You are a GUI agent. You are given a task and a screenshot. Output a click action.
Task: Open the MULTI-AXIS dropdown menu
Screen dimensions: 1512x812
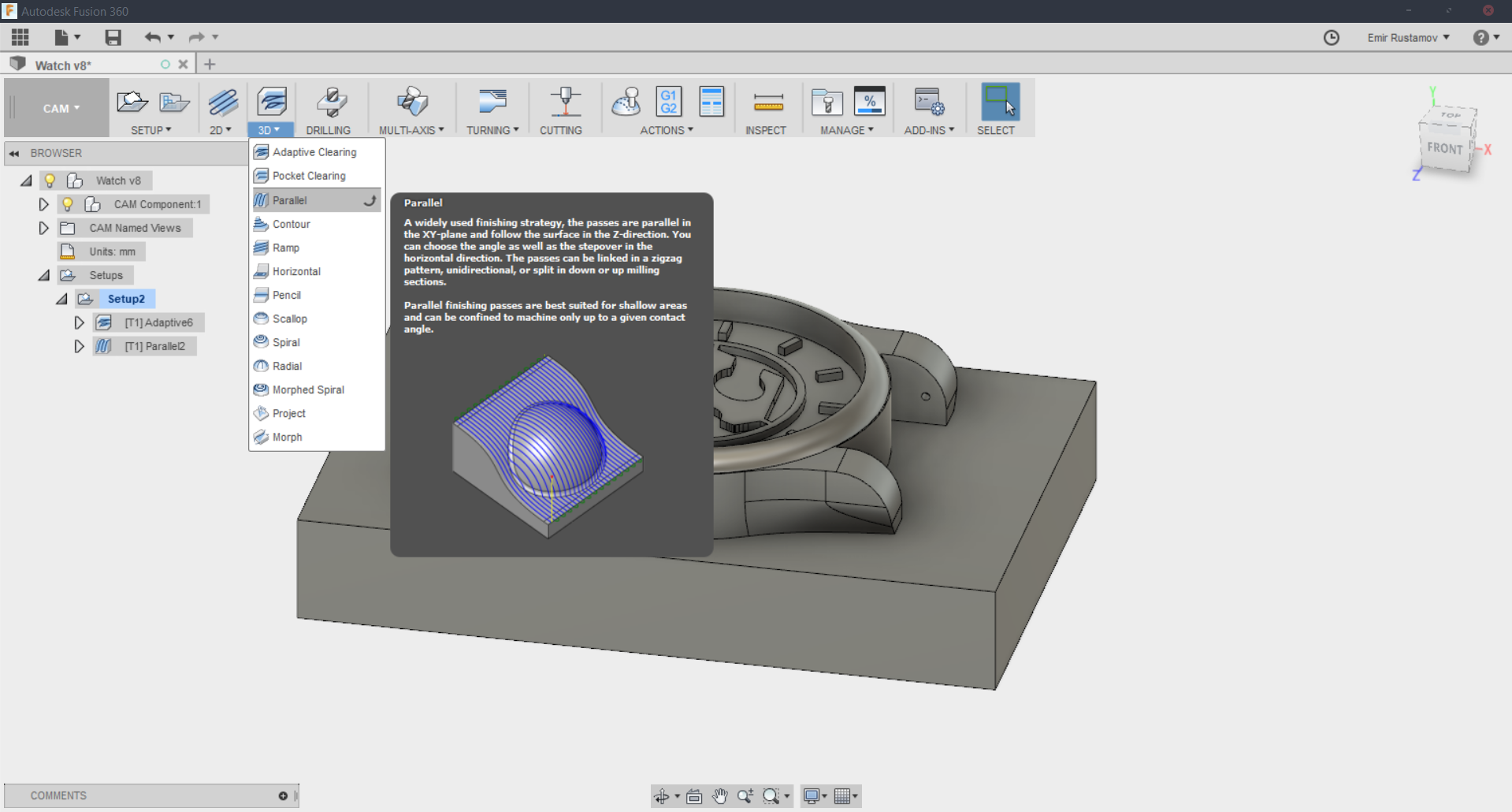[412, 130]
